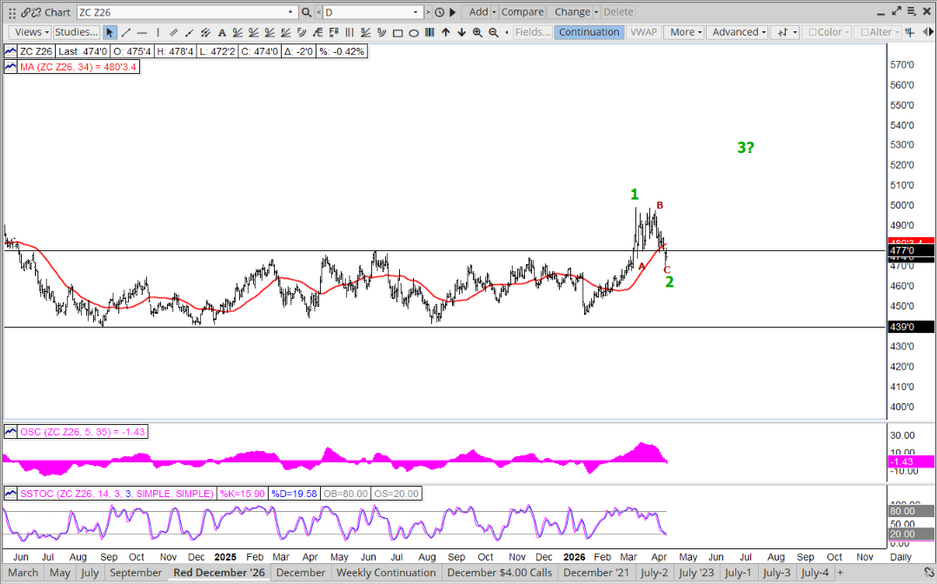Click the 477'0 price line label

(x=911, y=250)
